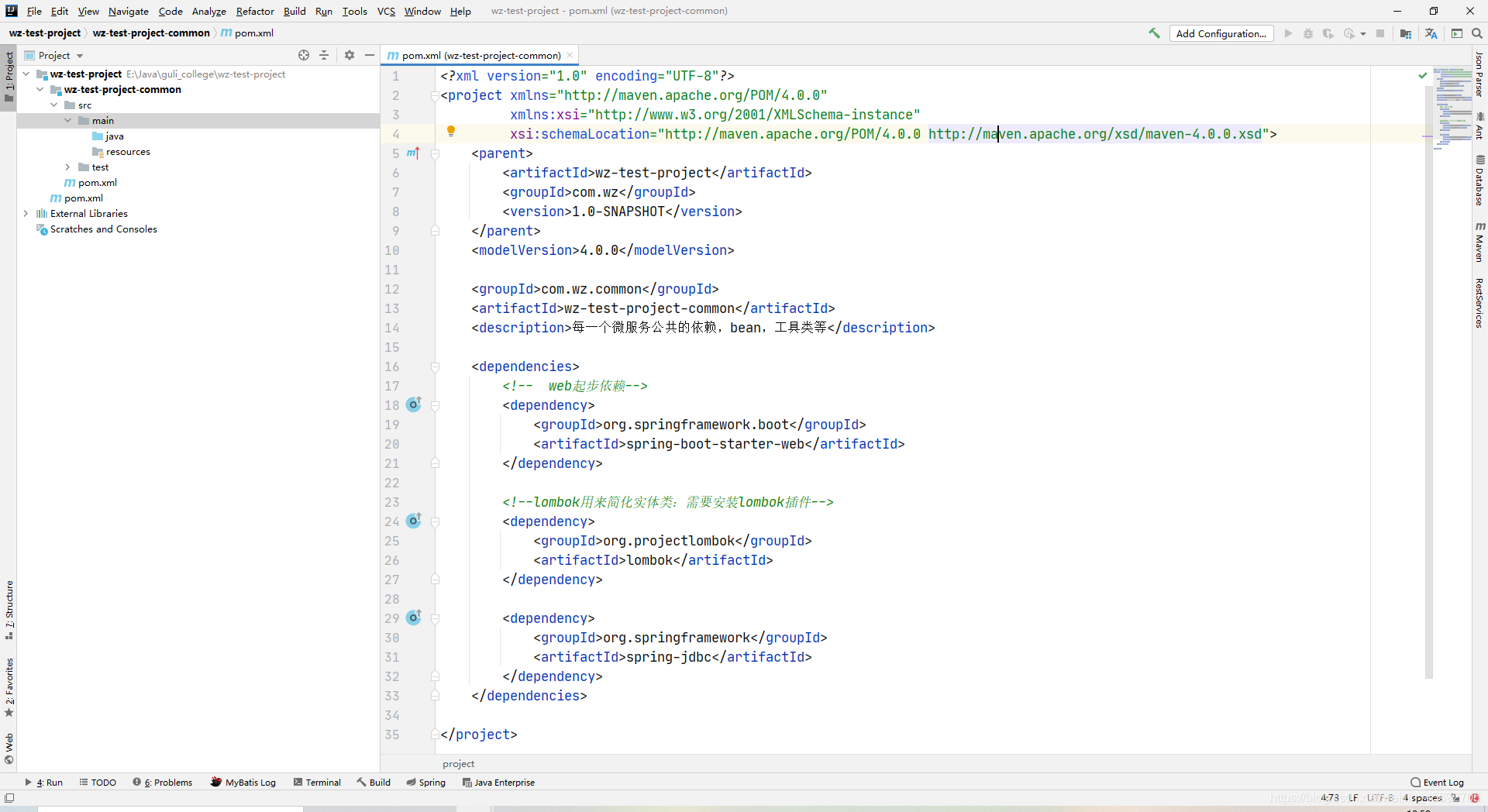Image resolution: width=1488 pixels, height=812 pixels.
Task: Open the Navigate menu
Action: [129, 11]
